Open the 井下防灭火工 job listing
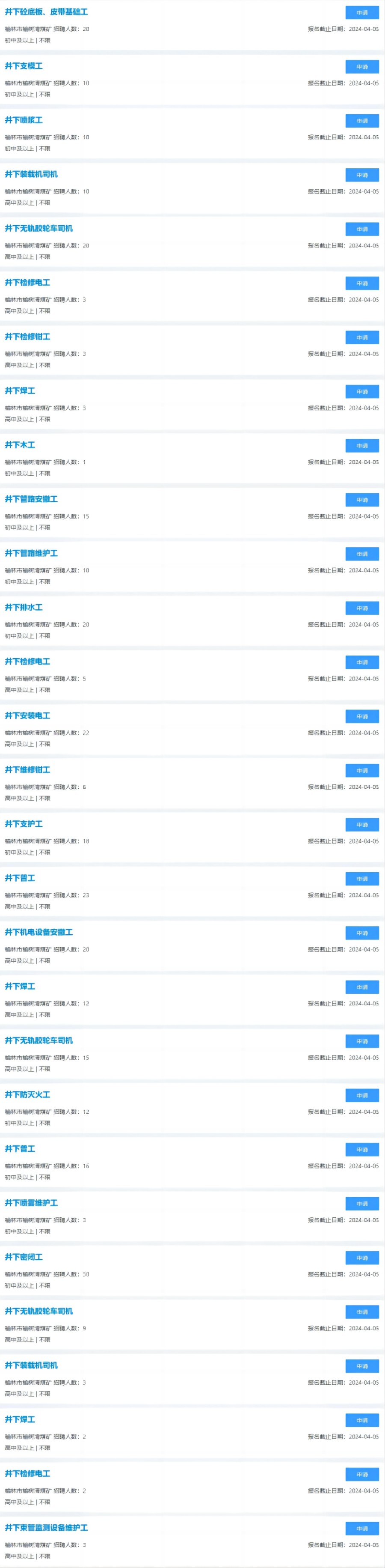Viewport: 385px width, 1568px height. 27,1094
